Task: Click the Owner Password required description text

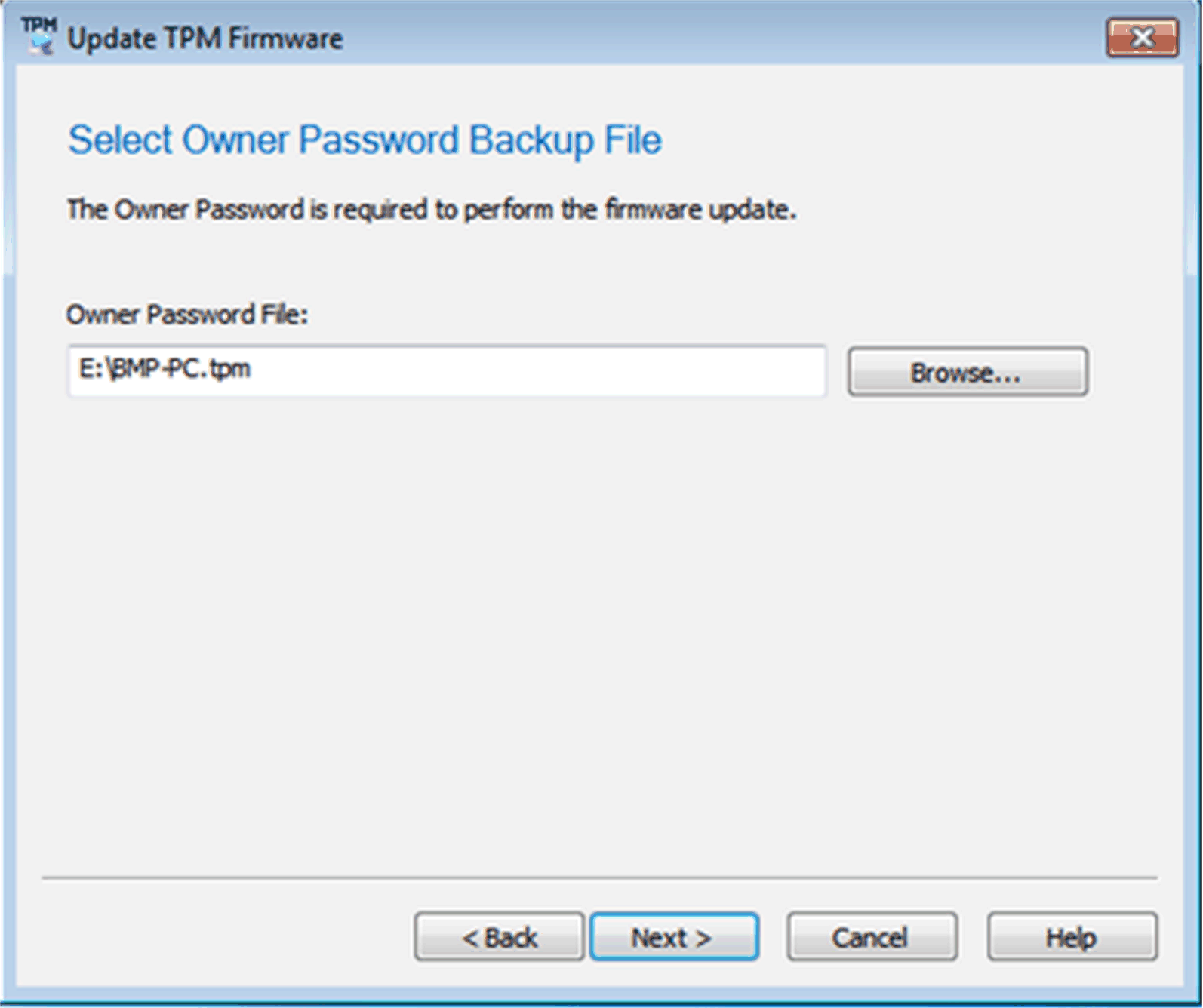Action: point(432,209)
